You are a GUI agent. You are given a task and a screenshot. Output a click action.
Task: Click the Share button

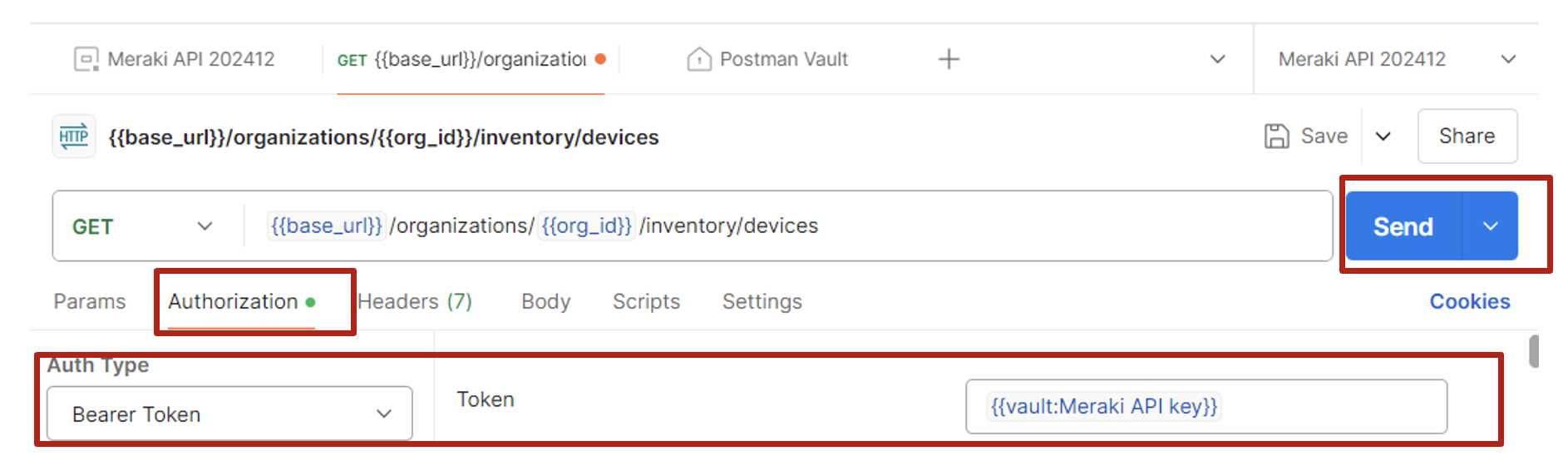click(1467, 136)
